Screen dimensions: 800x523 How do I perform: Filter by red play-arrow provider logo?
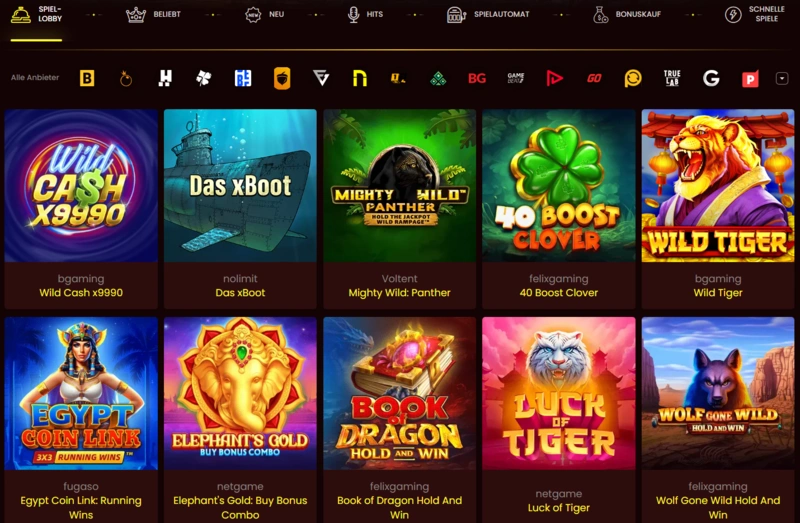pyautogui.click(x=555, y=78)
